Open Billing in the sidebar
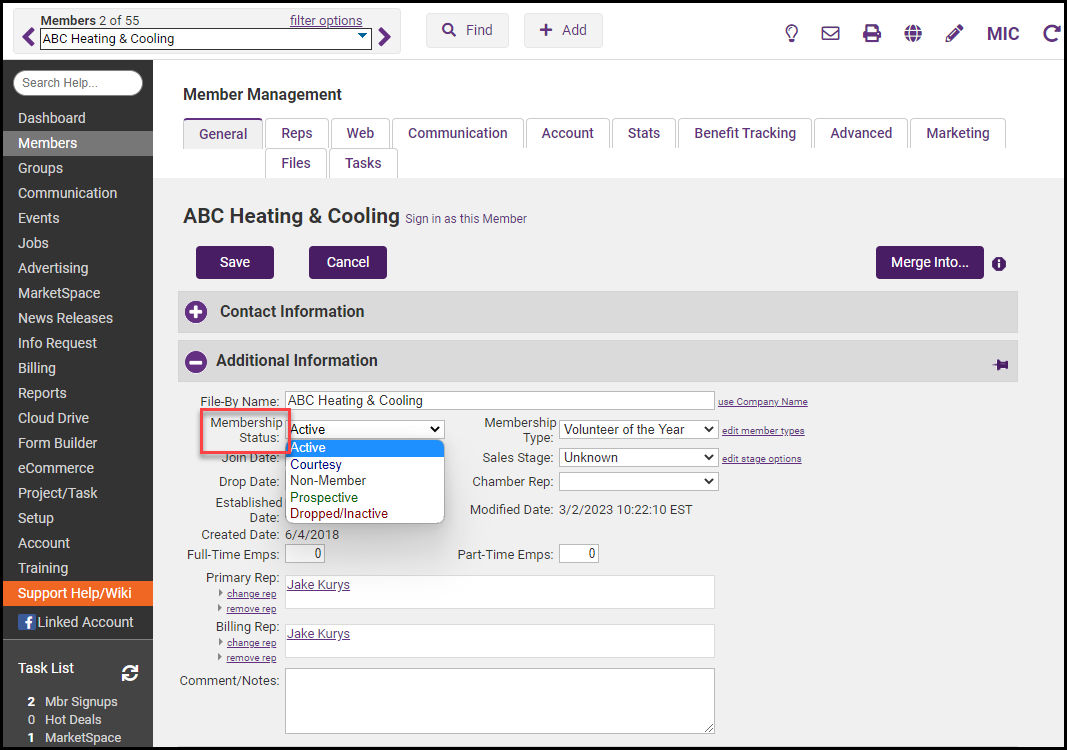Screen dimensions: 1067x750 [37, 368]
